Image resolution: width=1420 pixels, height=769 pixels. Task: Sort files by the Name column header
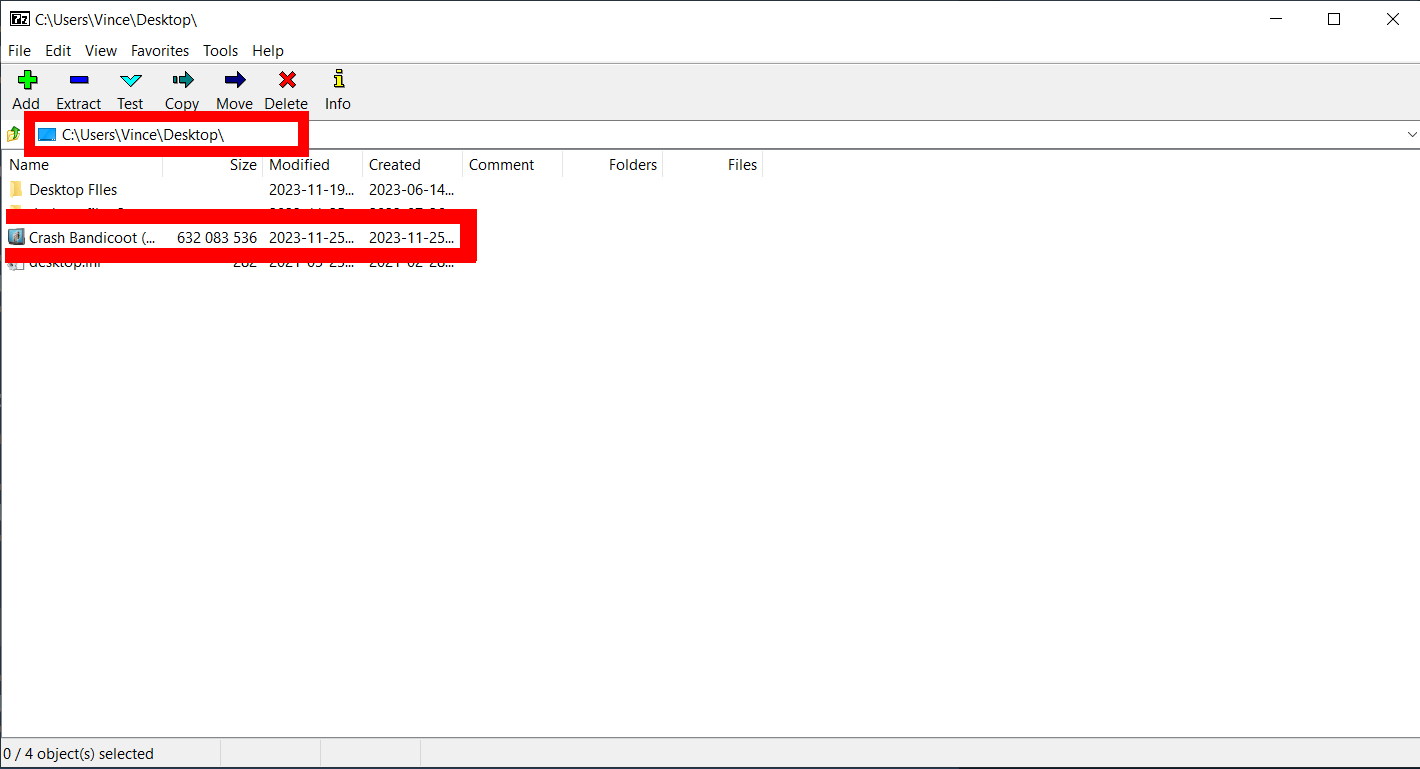pyautogui.click(x=28, y=164)
